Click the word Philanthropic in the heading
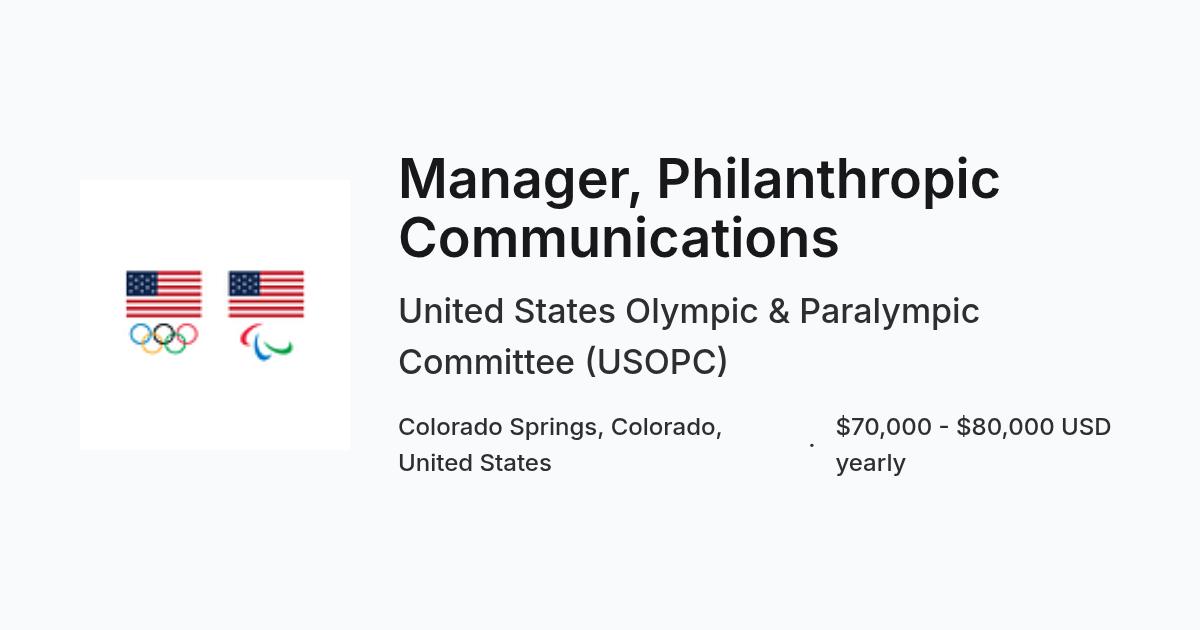 (828, 179)
